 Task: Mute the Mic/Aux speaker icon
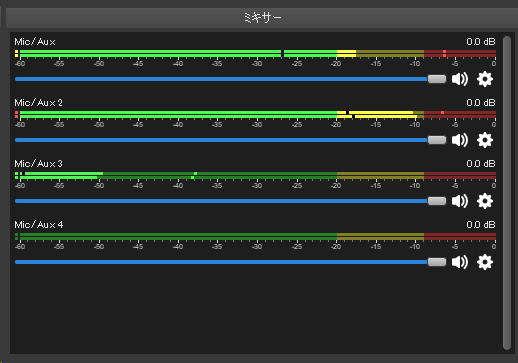[460, 79]
